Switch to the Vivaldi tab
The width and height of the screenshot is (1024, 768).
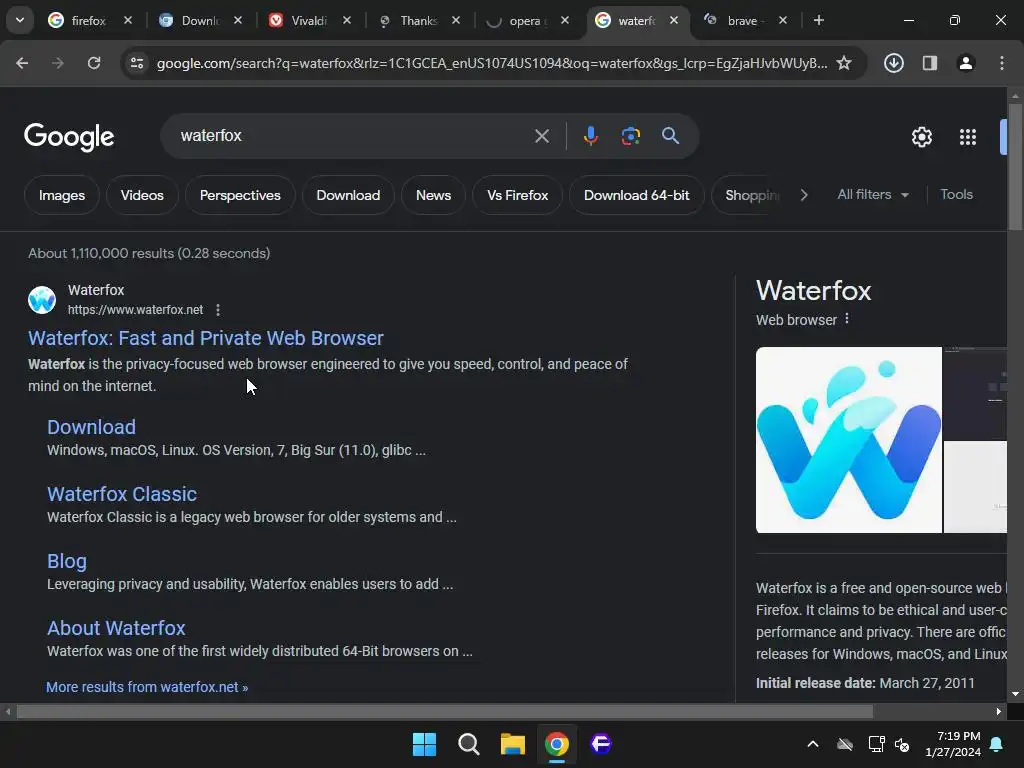point(309,21)
